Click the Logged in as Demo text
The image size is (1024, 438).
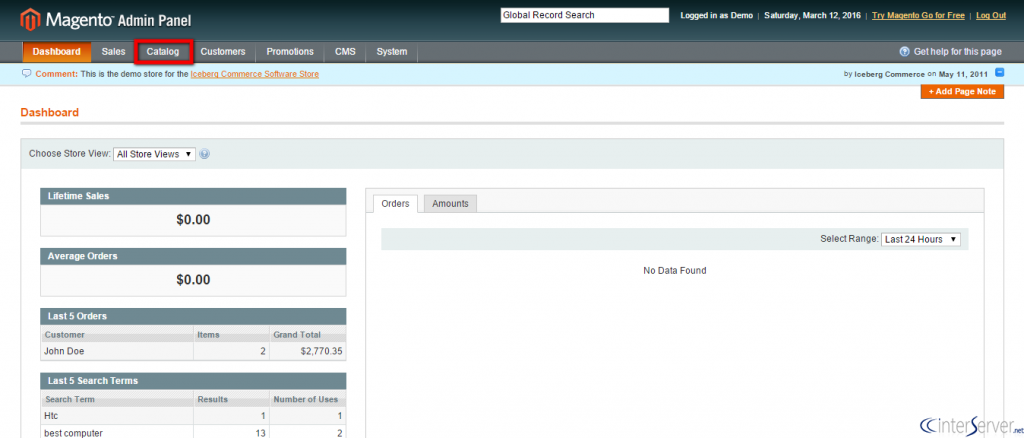pyautogui.click(x=716, y=15)
